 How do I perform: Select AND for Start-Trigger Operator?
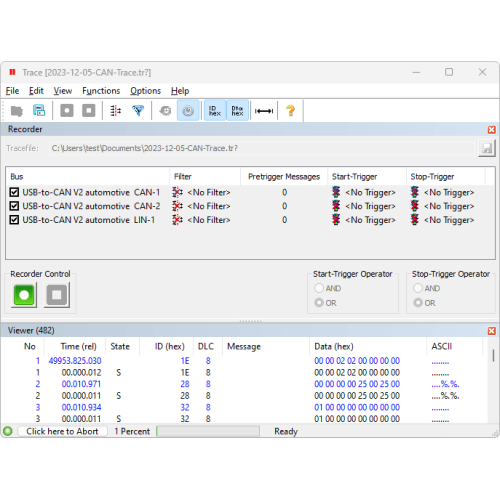(x=319, y=288)
